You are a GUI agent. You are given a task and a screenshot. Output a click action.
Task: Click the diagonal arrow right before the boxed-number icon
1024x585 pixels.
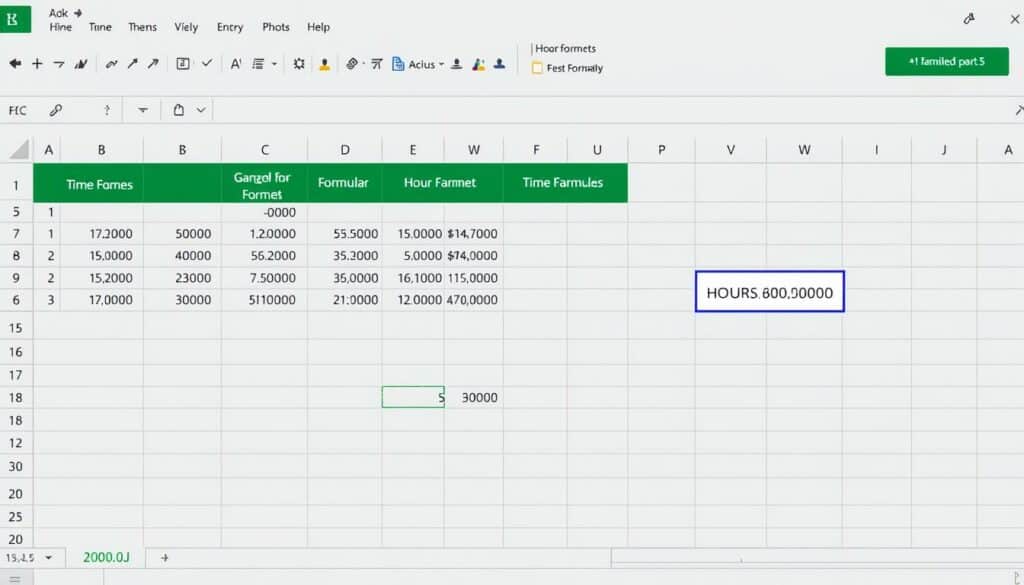tap(153, 63)
